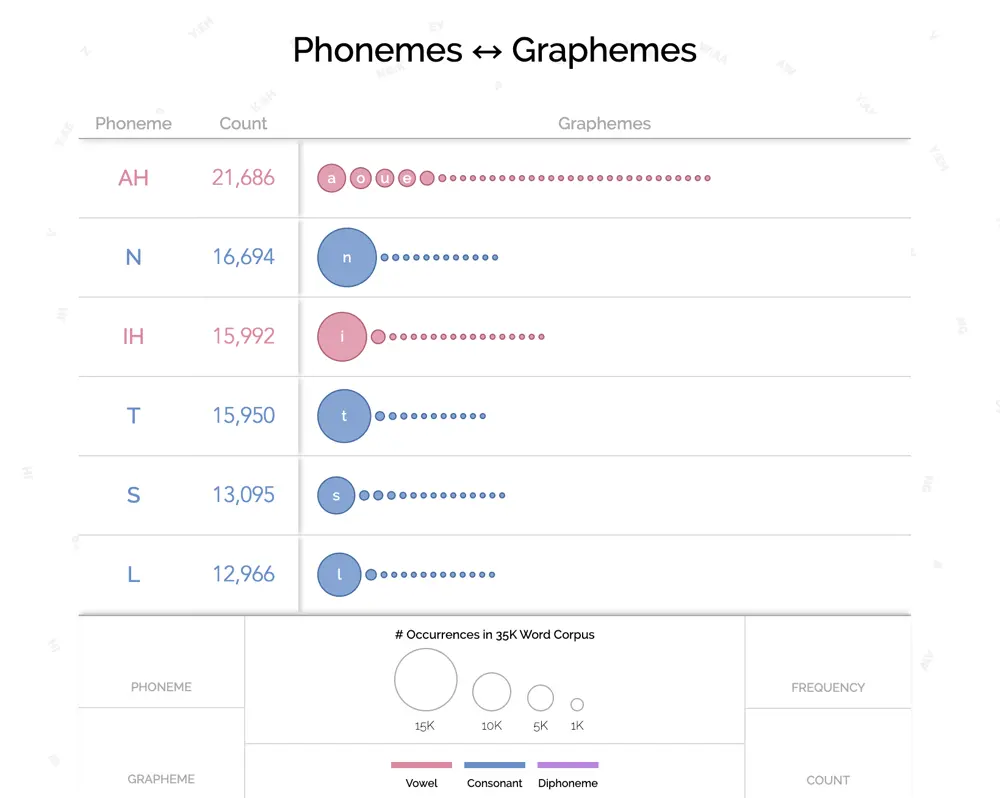1000x798 pixels.
Task: Choose the FREQUENCY sort option
Action: pyautogui.click(x=828, y=688)
